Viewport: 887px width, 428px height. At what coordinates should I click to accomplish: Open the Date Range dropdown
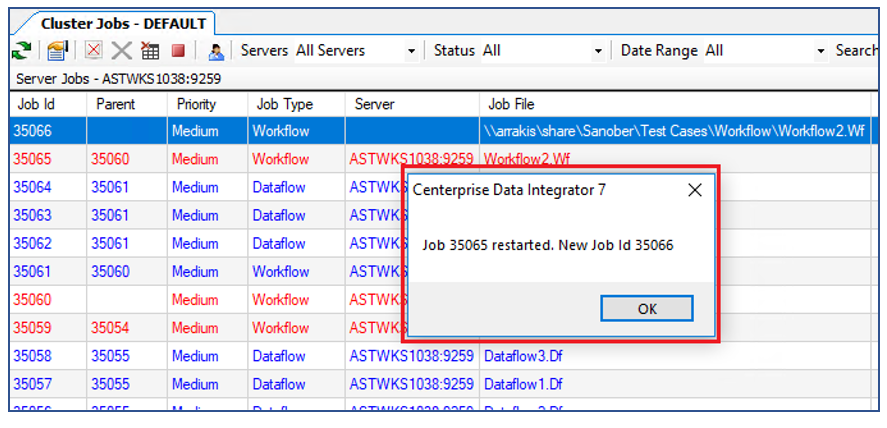click(821, 51)
